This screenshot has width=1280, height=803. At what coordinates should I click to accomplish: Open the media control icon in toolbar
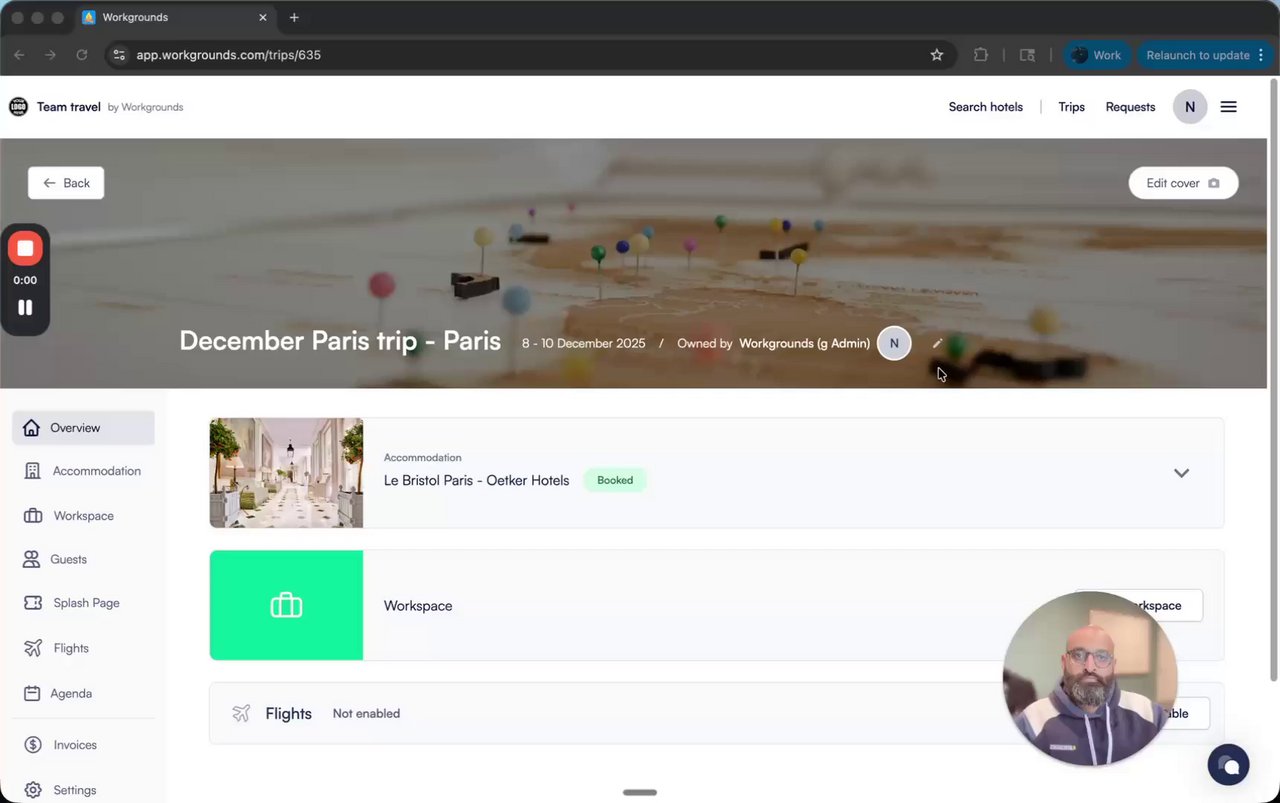[1027, 55]
